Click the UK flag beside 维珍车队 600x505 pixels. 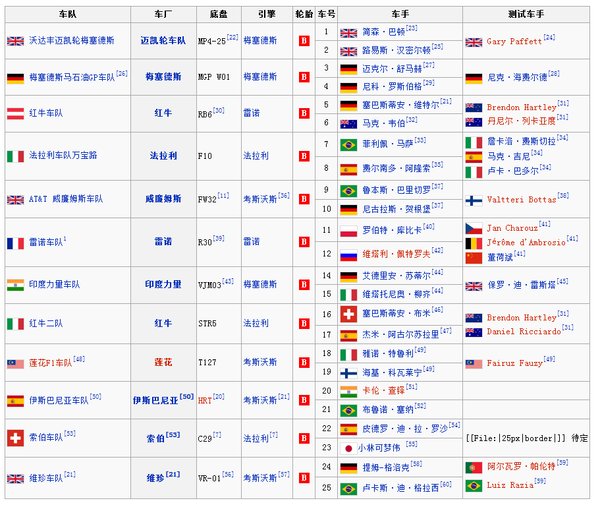[x=15, y=479]
